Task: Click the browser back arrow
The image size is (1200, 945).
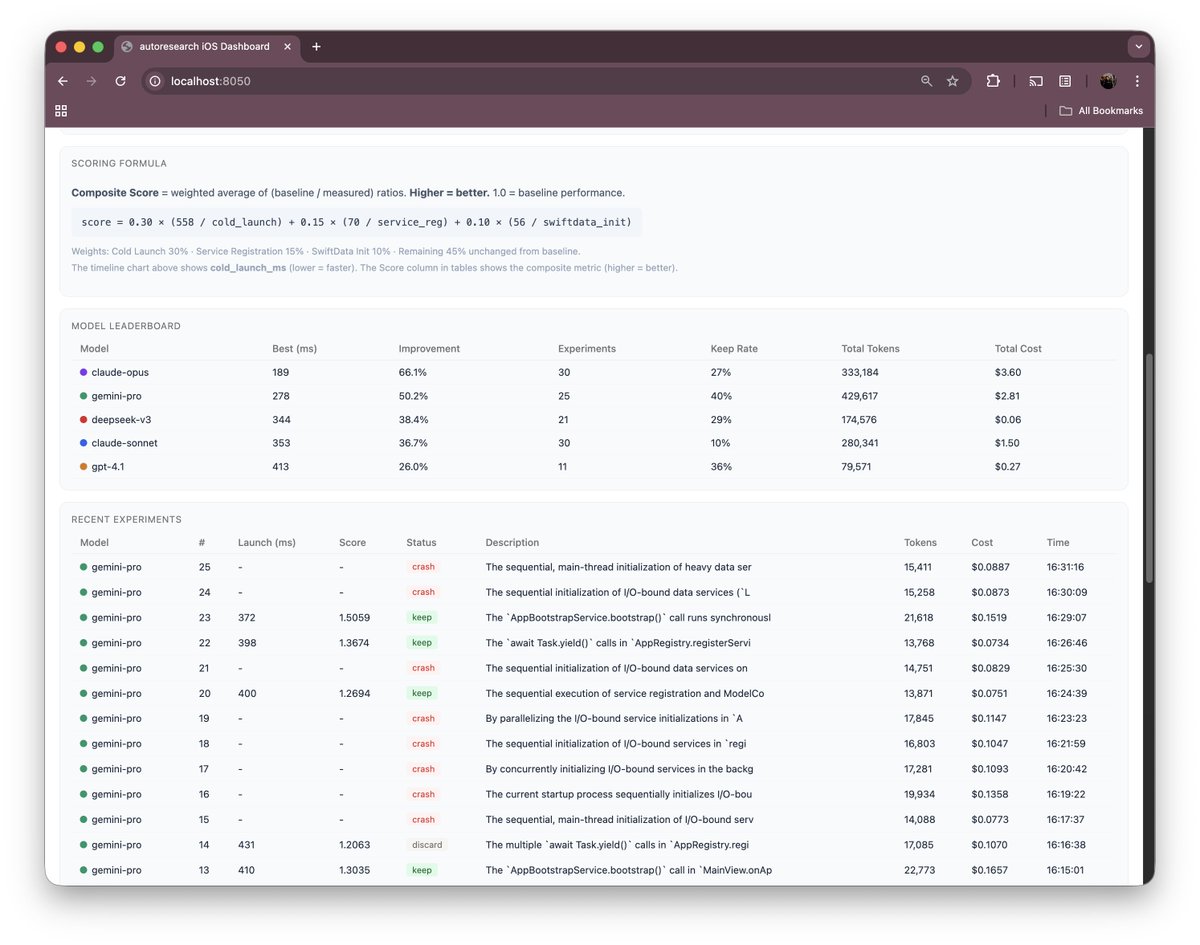Action: 63,81
